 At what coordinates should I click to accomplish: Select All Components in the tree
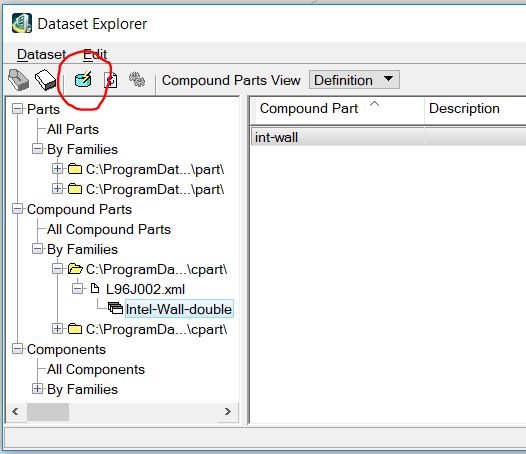pyautogui.click(x=96, y=369)
